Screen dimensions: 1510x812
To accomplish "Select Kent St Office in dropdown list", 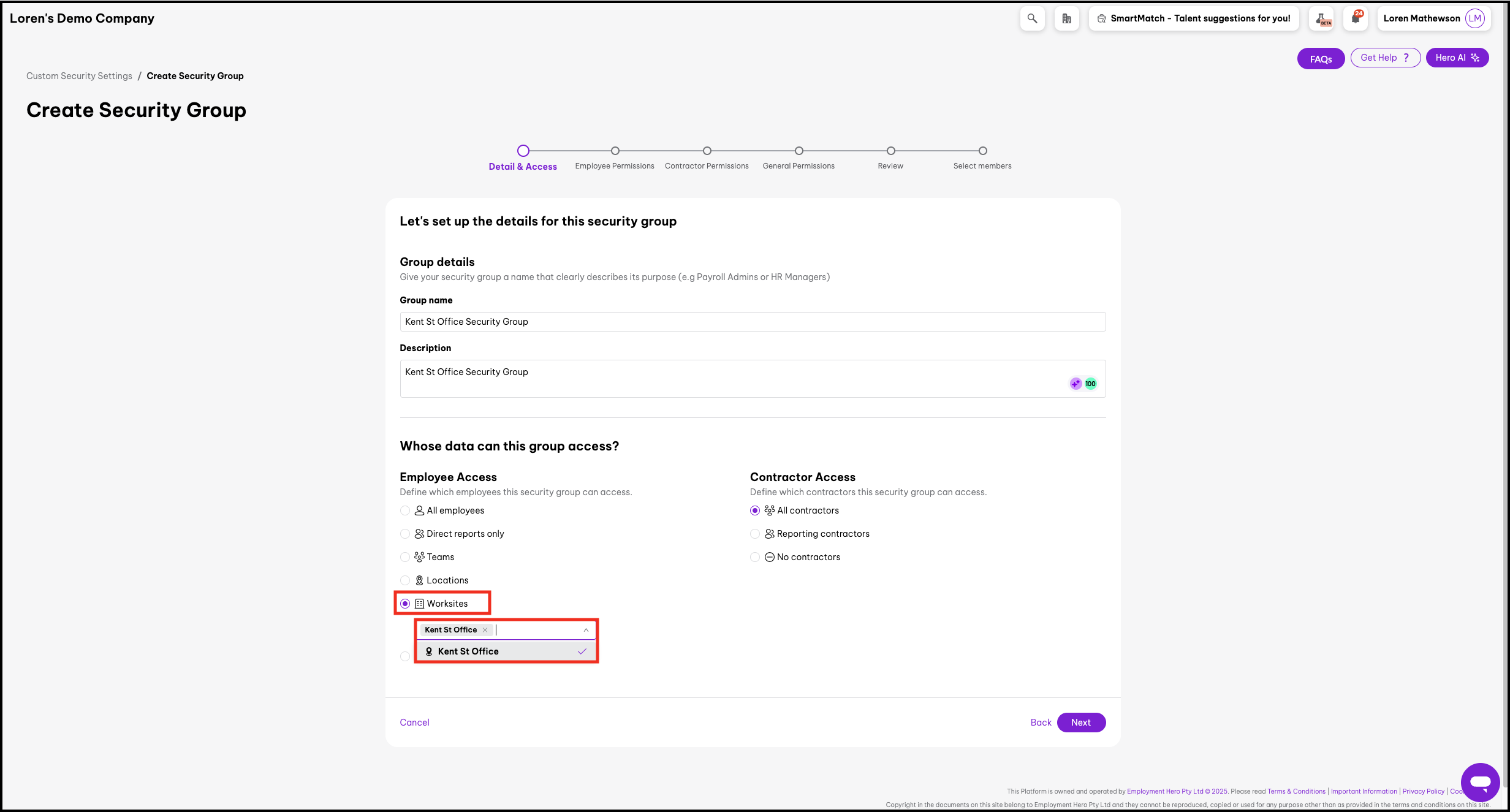I will coord(468,651).
